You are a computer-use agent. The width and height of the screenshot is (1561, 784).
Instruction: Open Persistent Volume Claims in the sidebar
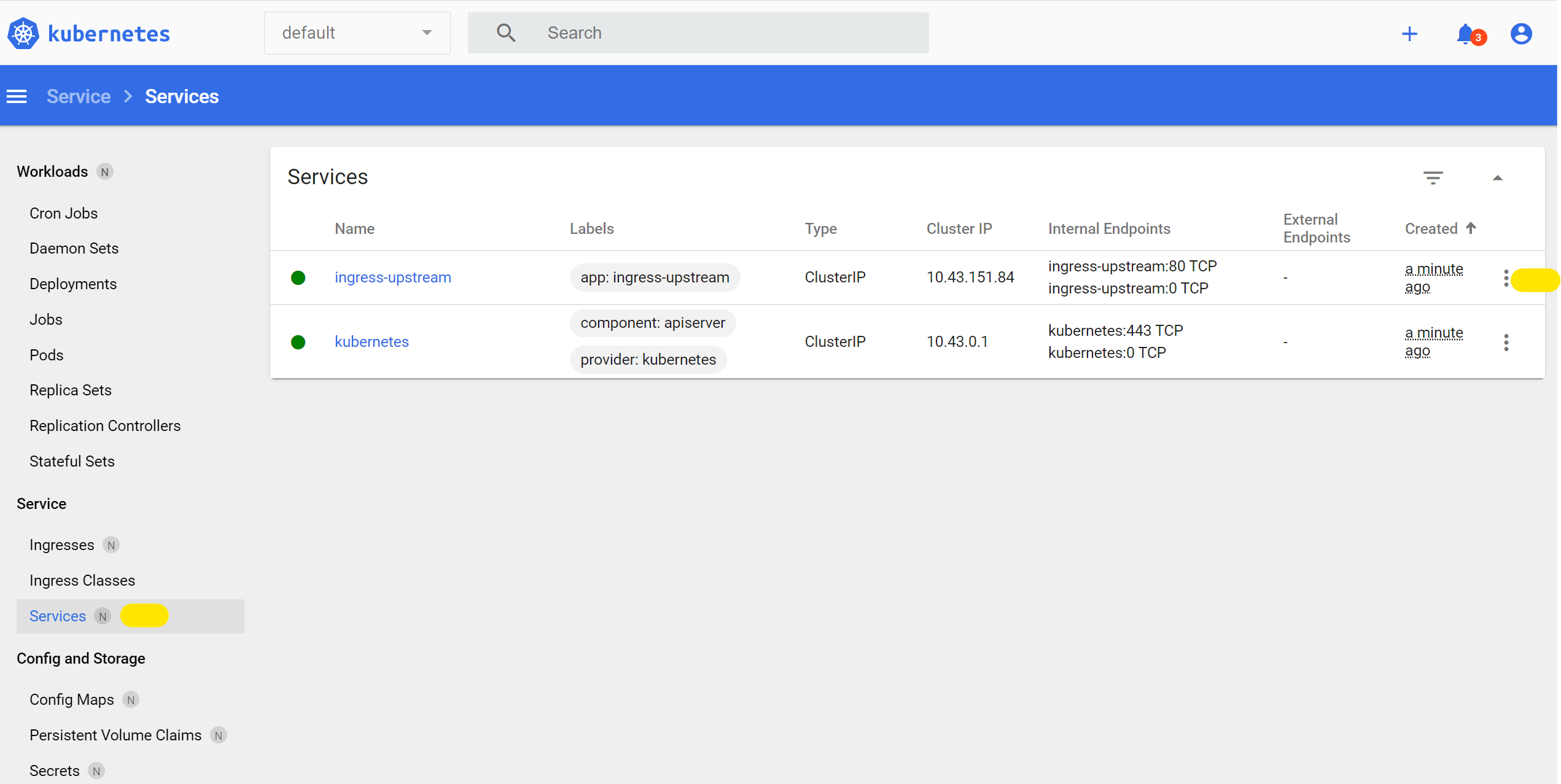pyautogui.click(x=115, y=735)
